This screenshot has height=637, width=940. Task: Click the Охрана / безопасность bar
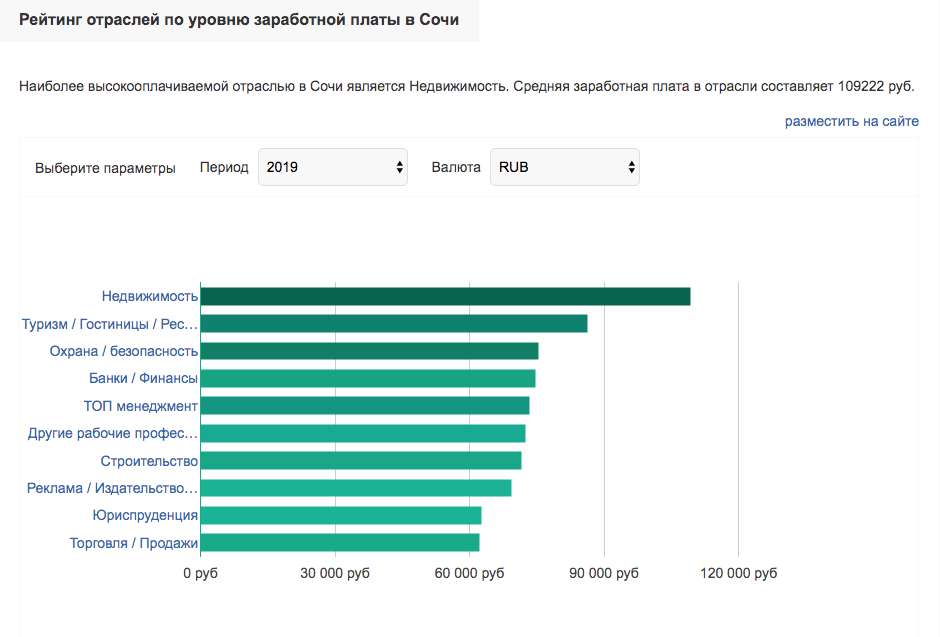369,351
